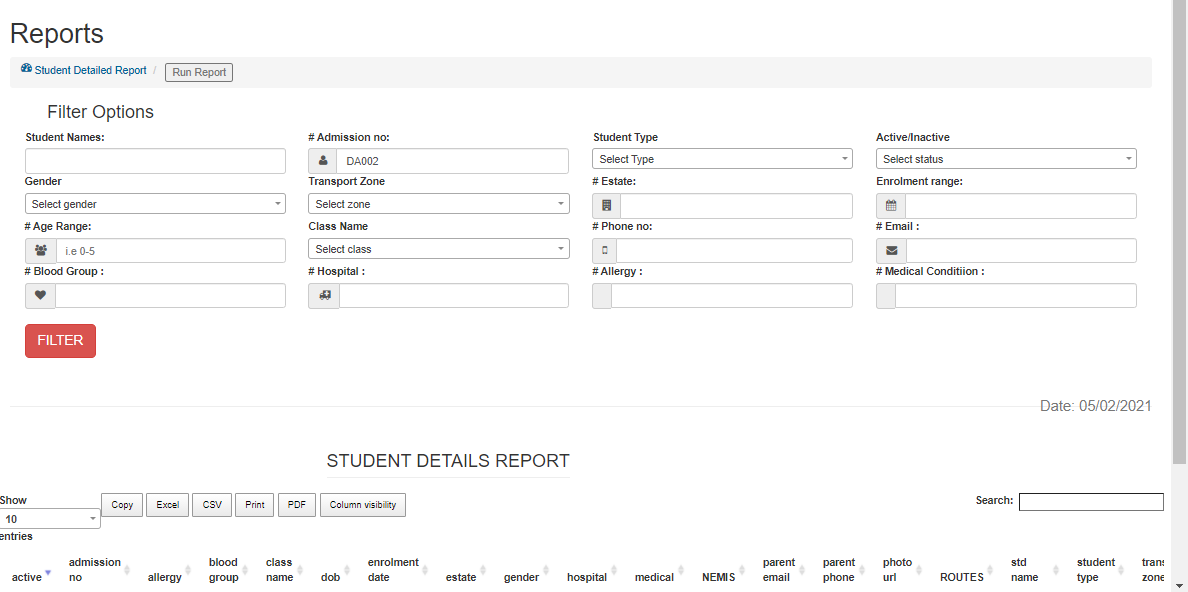Click the mobile phone icon beside Phone no
This screenshot has height=592, width=1188.
(605, 251)
